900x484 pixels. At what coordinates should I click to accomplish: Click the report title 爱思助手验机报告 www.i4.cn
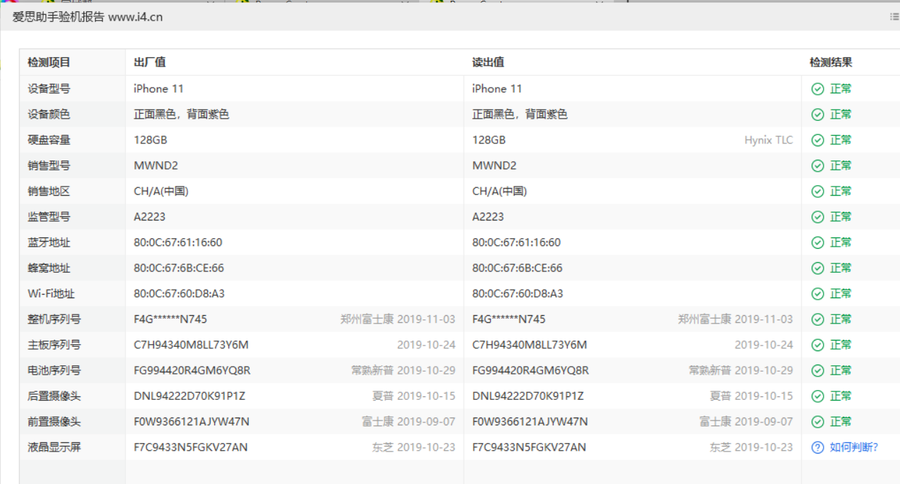click(x=87, y=17)
